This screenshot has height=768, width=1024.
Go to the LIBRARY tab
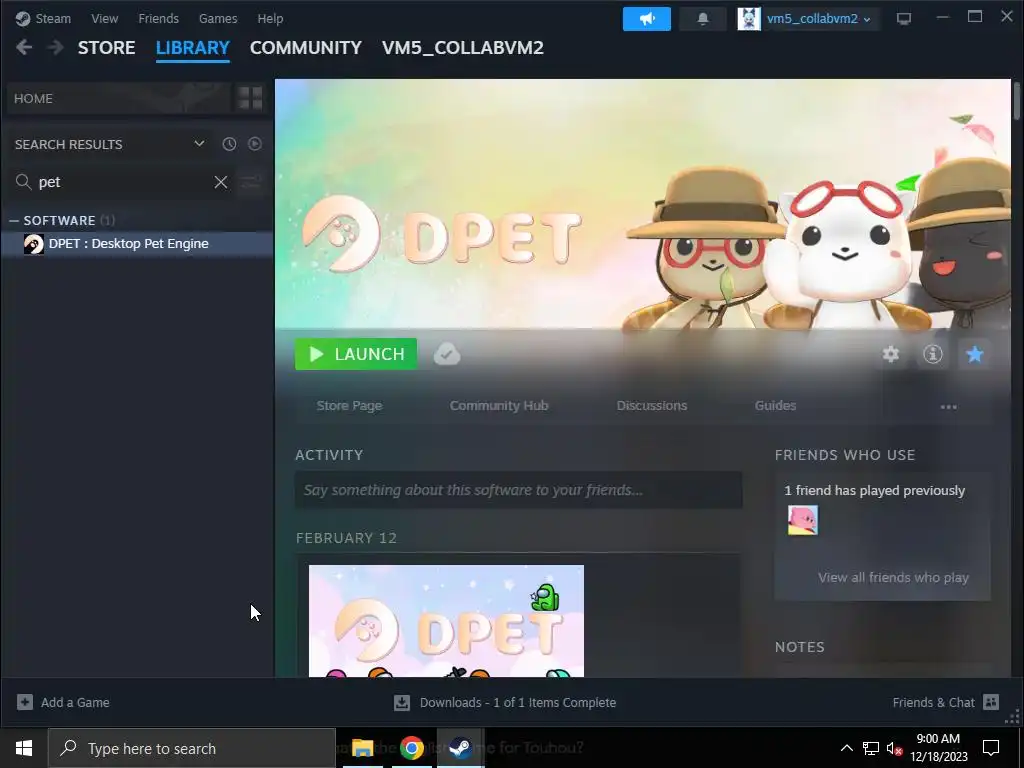[x=193, y=48]
